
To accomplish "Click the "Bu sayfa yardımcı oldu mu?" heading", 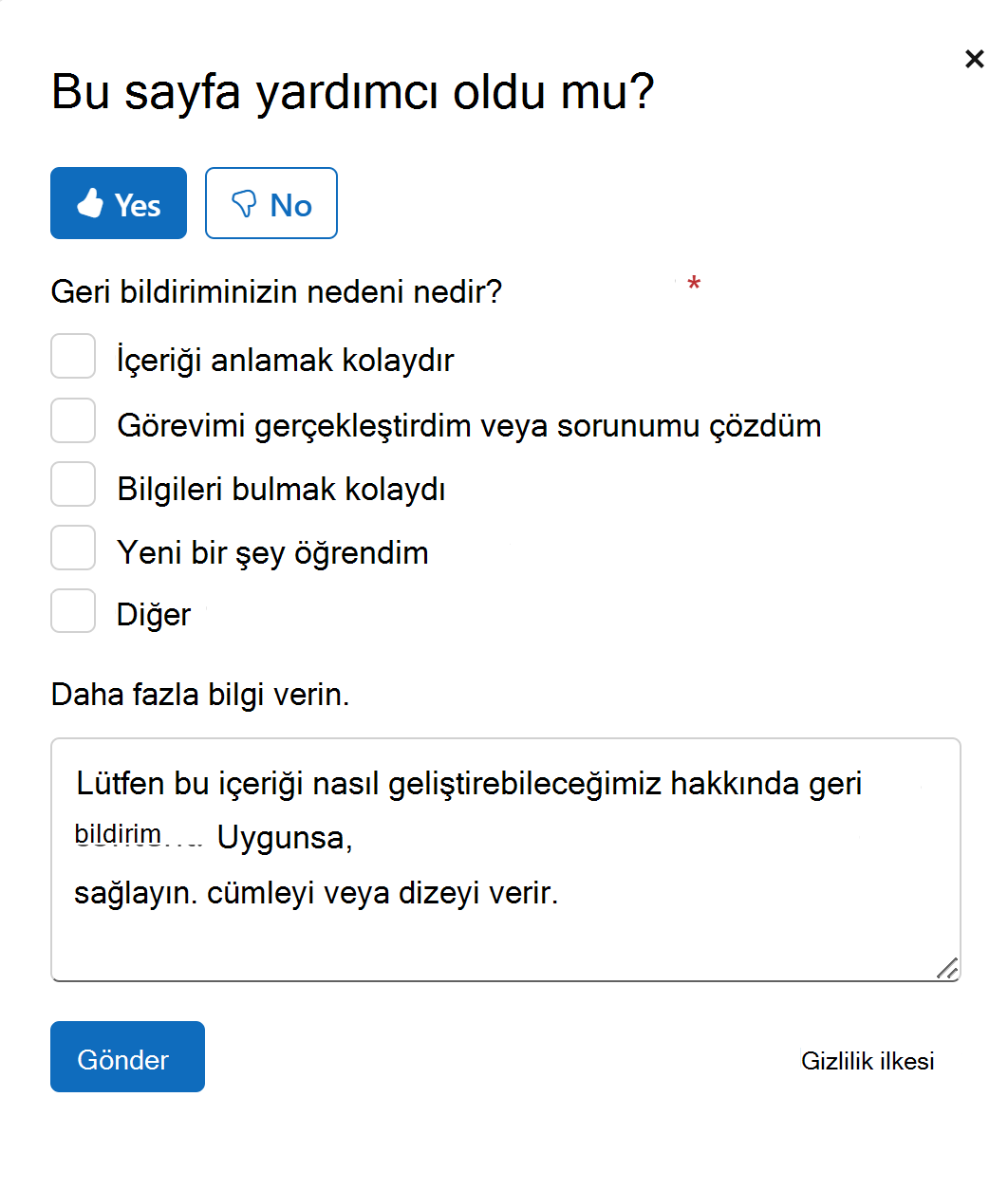I will click(352, 90).
